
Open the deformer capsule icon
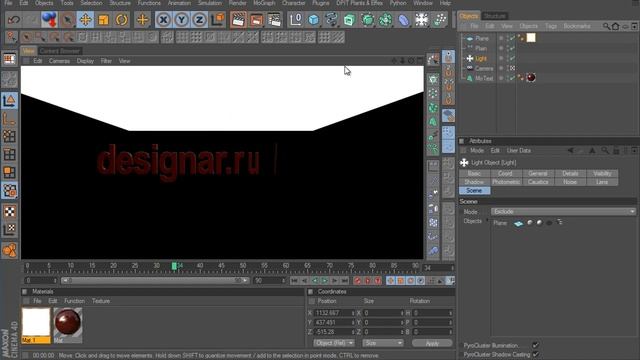pos(403,20)
